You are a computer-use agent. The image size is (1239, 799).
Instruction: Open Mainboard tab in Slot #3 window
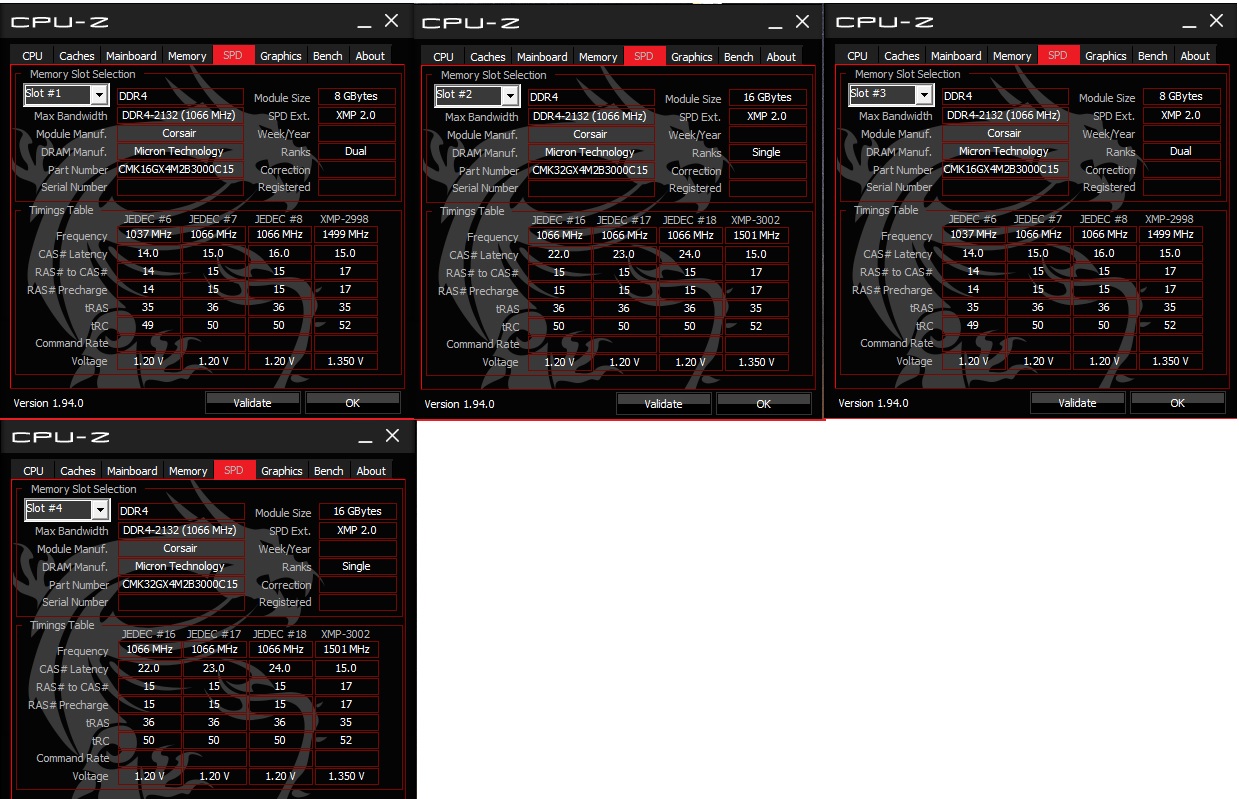pos(956,56)
